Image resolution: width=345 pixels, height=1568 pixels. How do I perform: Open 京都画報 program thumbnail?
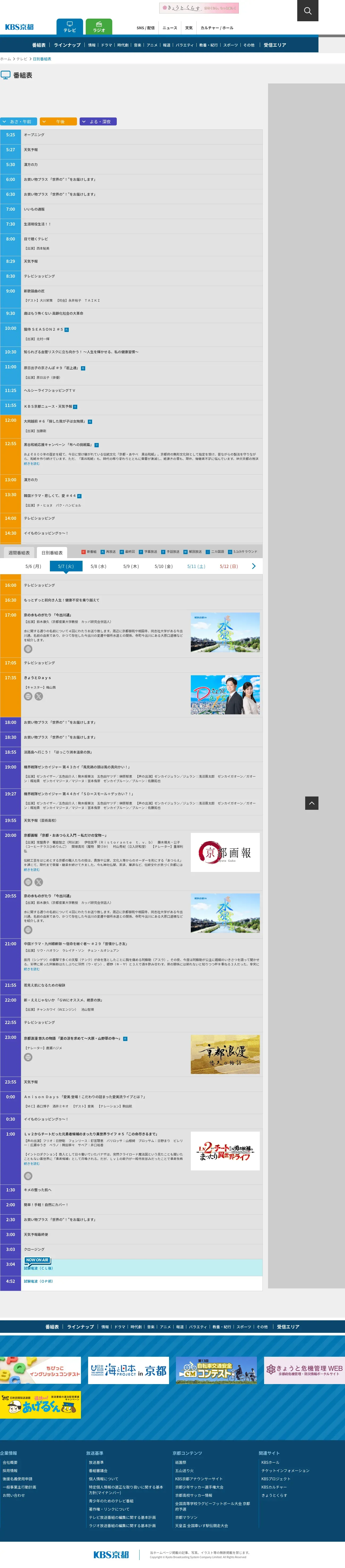click(225, 852)
